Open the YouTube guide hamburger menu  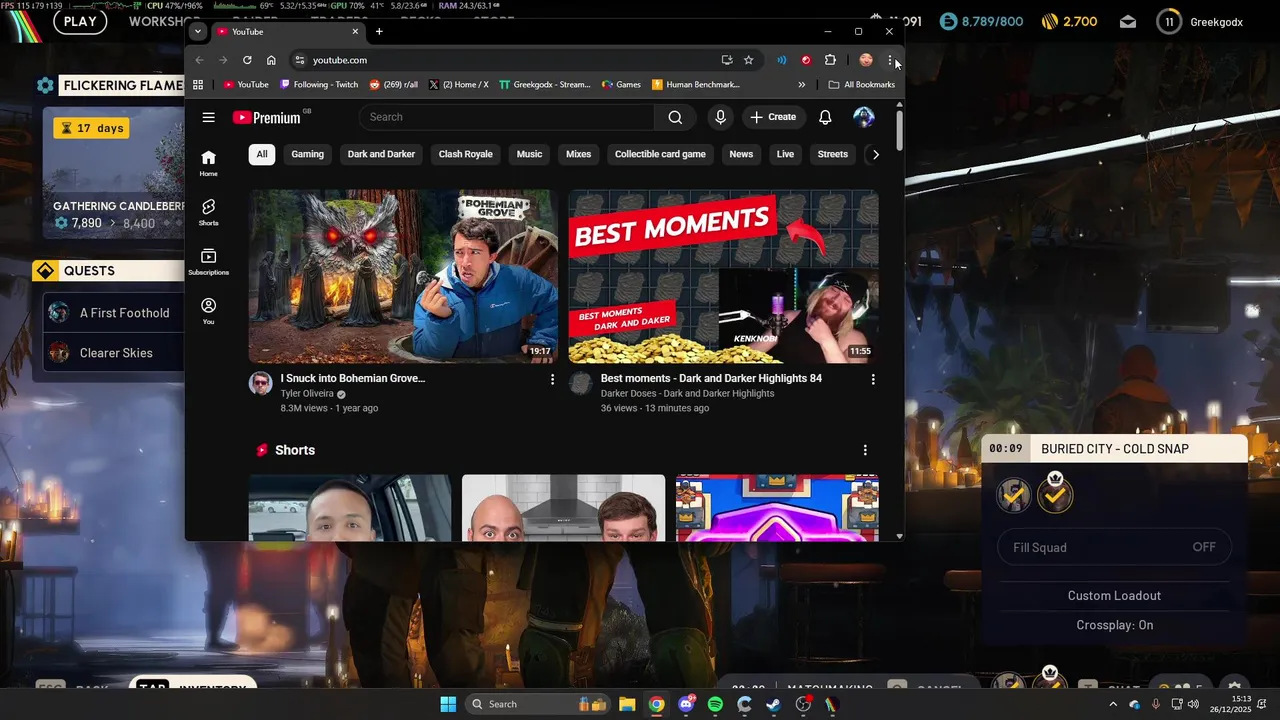tap(208, 117)
